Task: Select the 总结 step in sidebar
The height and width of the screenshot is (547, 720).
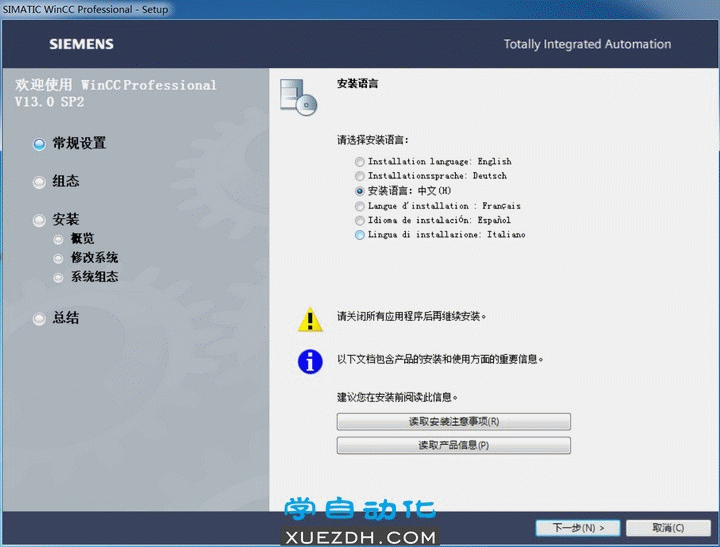Action: pyautogui.click(x=56, y=318)
